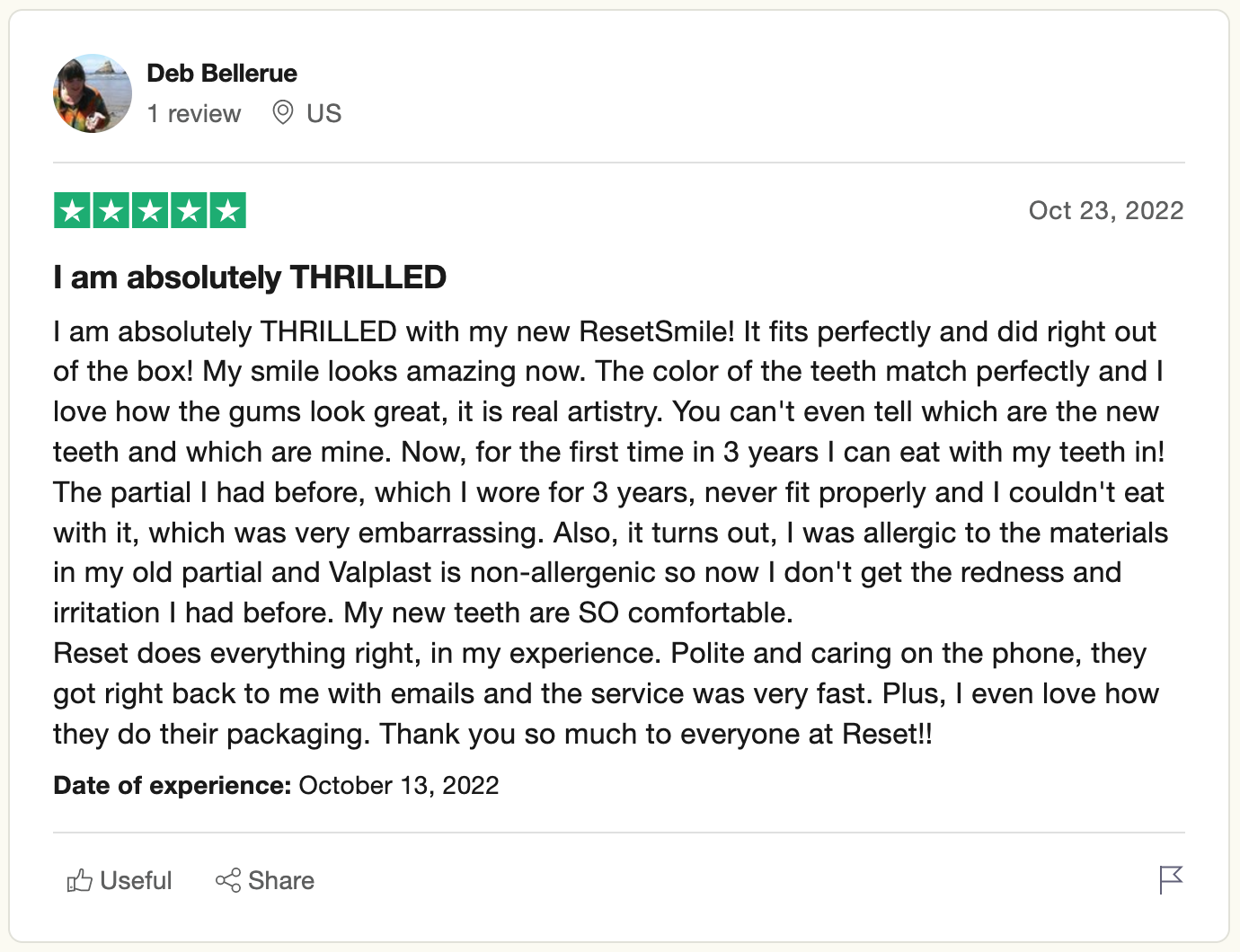Screen dimensions: 1240x952
Task: Click the "Date of experience:" bold label
Action: pyautogui.click(x=172, y=786)
